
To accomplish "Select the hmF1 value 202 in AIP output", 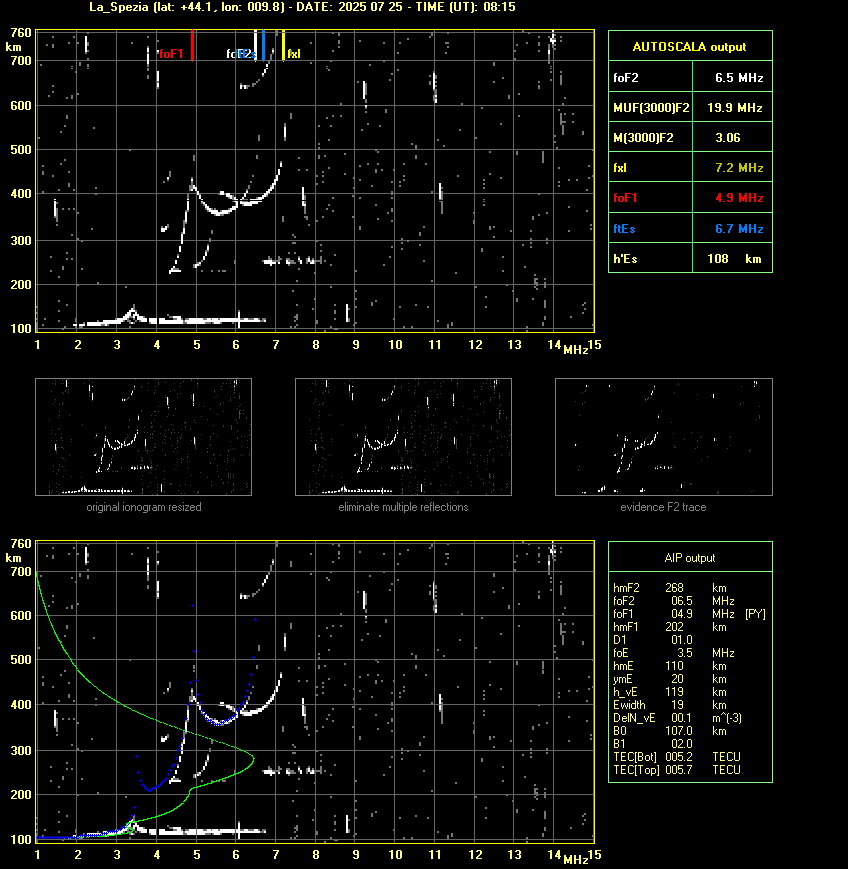I will [675, 627].
